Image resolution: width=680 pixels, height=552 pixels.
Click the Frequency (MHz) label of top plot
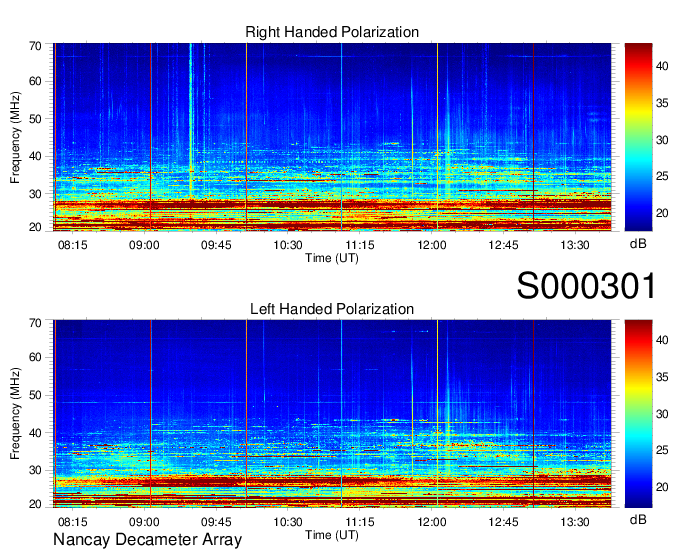click(x=15, y=137)
